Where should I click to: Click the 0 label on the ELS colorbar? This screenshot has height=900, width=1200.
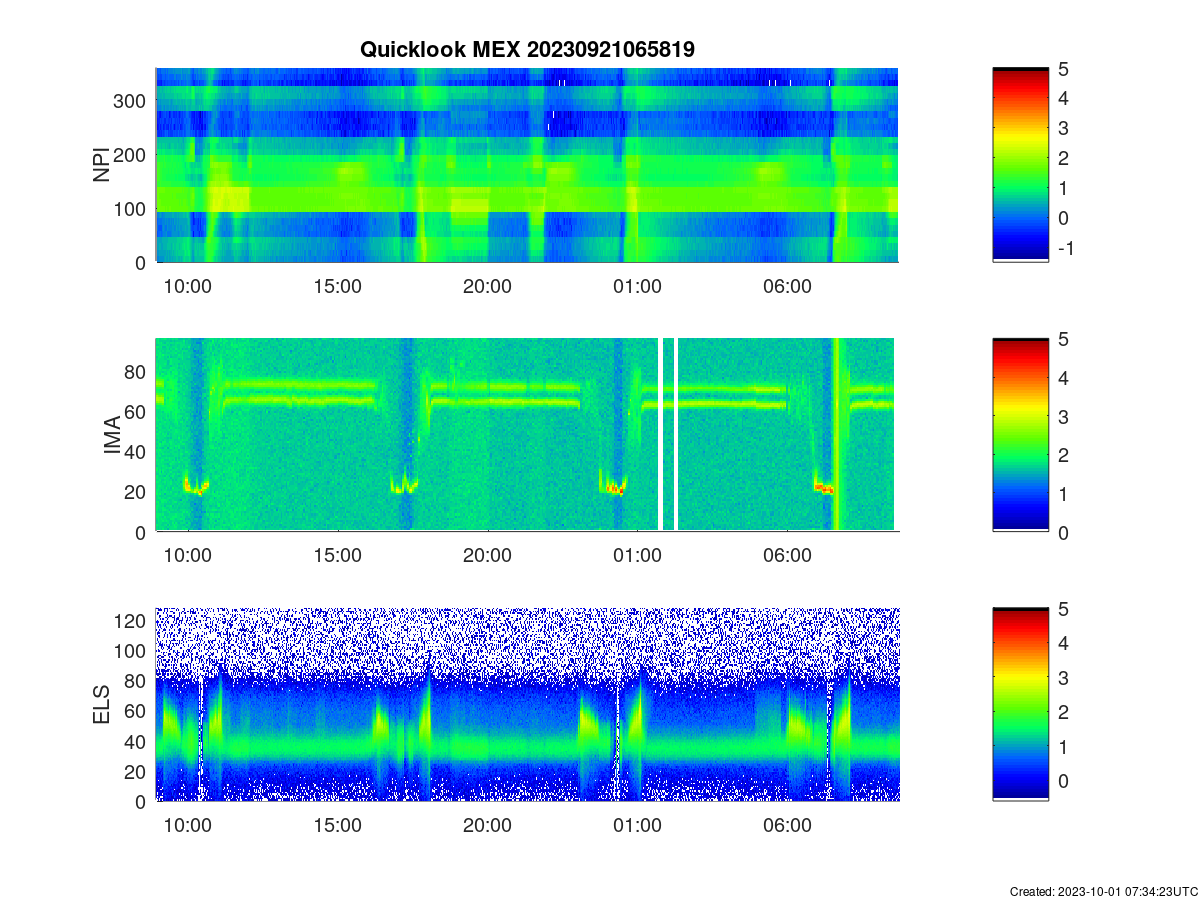pyautogui.click(x=1062, y=780)
